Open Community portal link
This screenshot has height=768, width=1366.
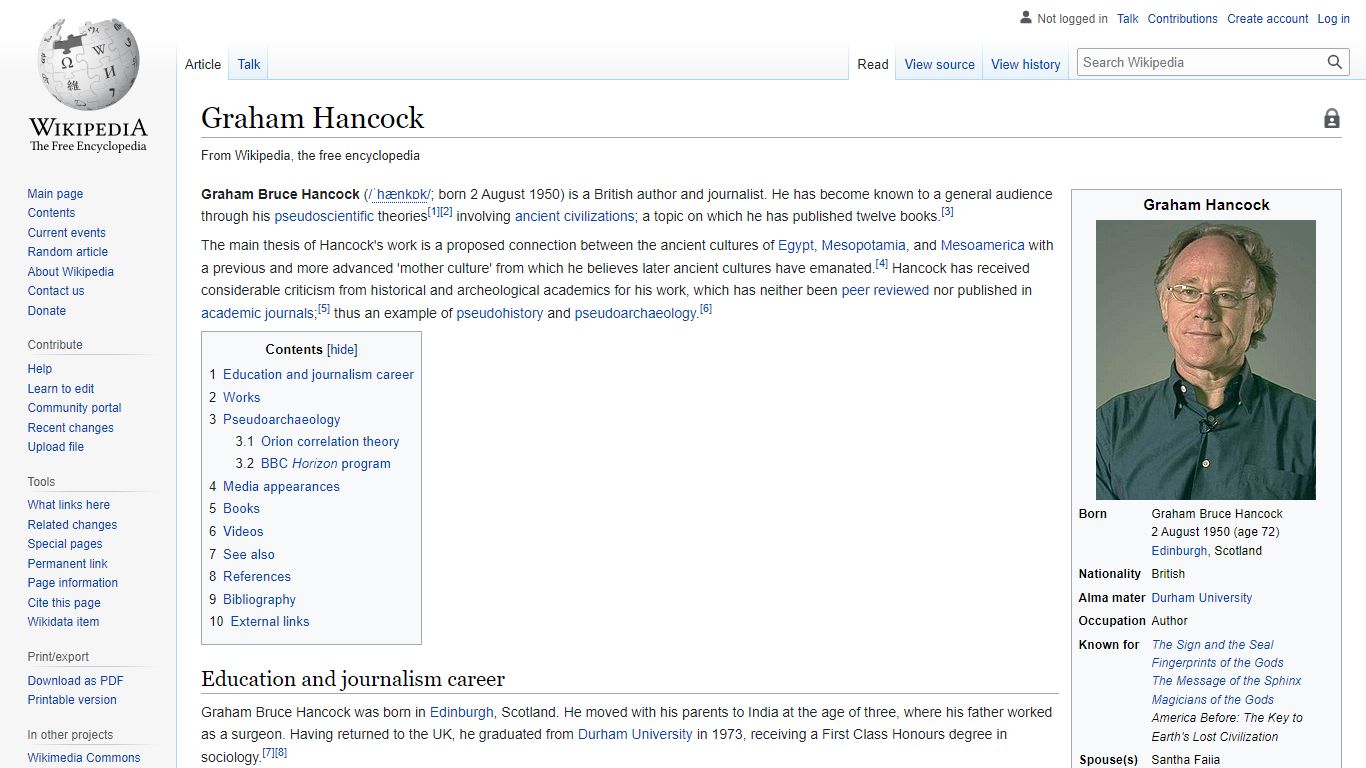(x=74, y=408)
